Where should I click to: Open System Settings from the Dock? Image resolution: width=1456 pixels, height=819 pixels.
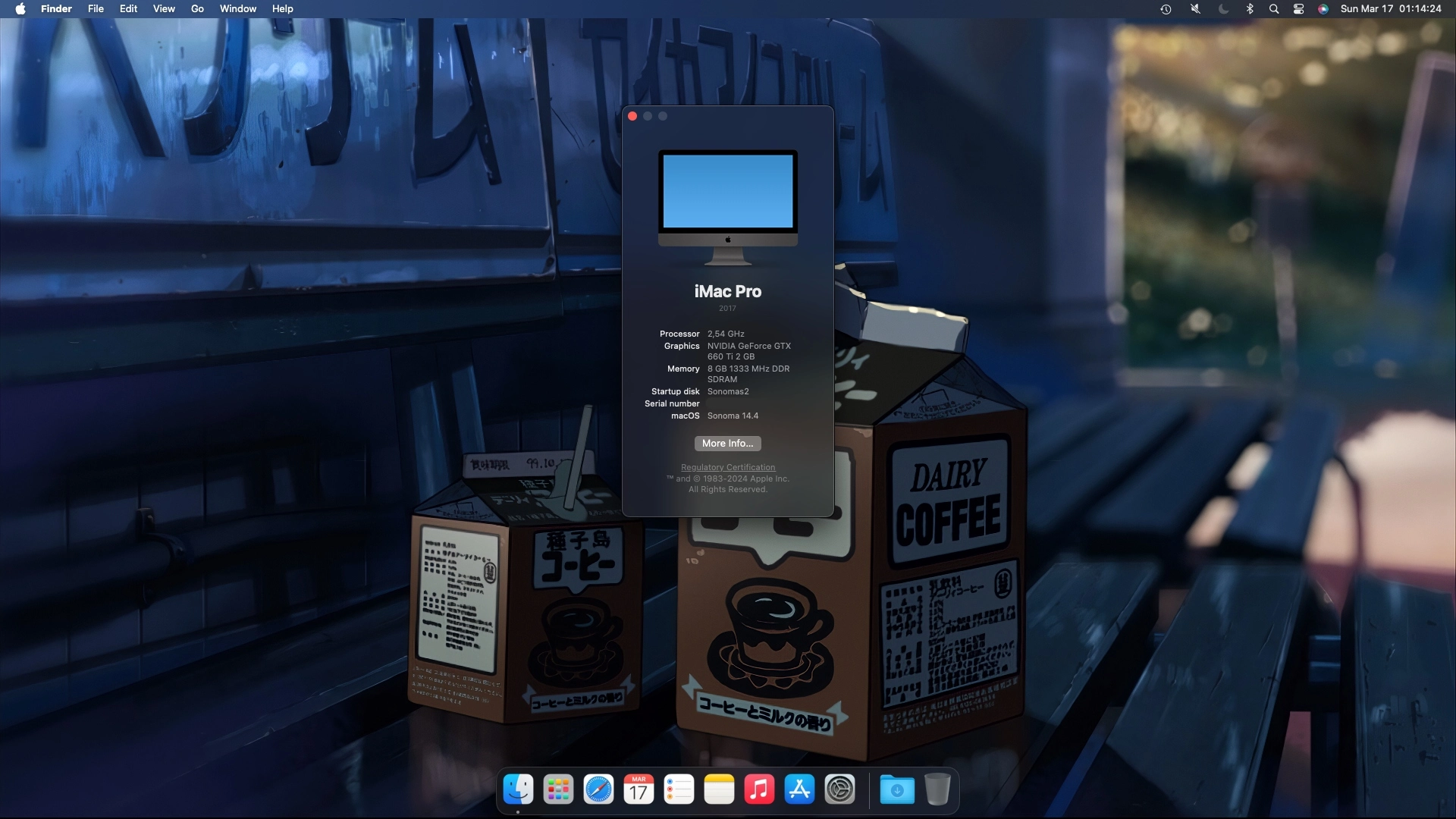(839, 789)
